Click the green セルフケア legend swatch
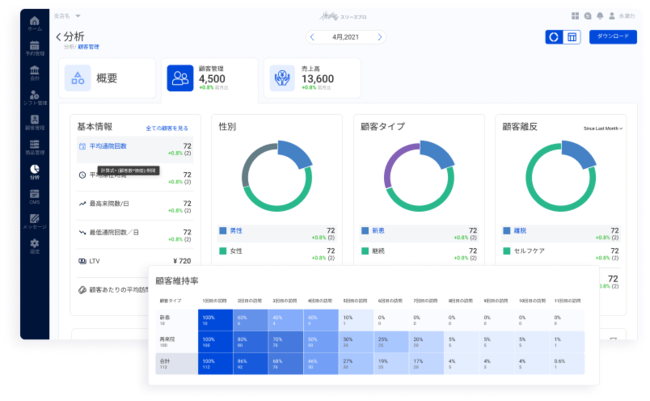The width and height of the screenshot is (650, 401). point(507,251)
